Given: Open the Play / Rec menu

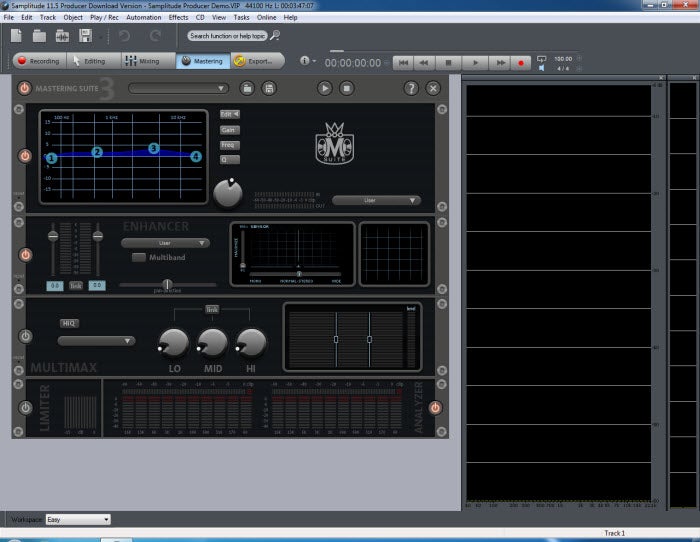Looking at the screenshot, I should pos(104,17).
